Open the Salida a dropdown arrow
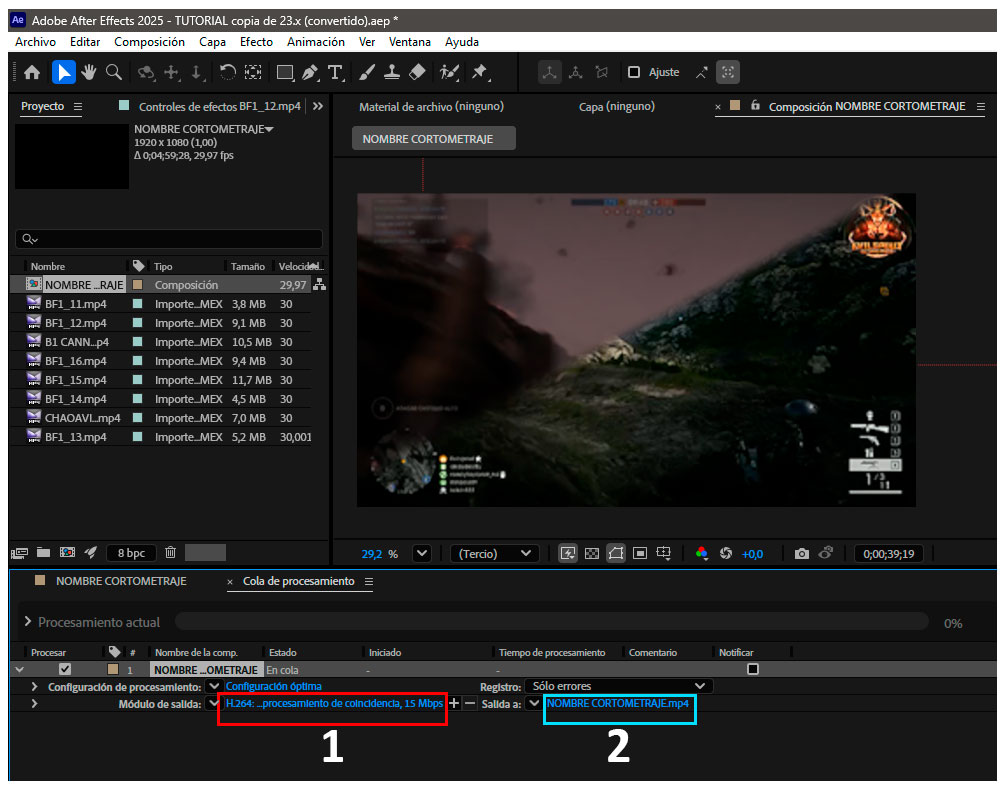 tap(534, 704)
